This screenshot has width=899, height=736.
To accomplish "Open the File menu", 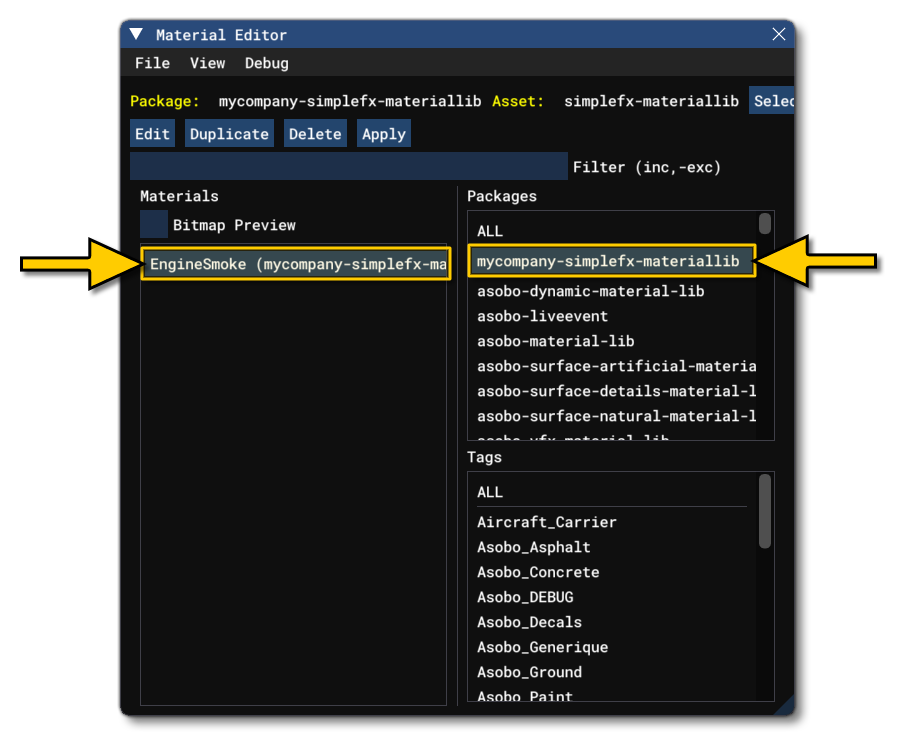I will click(x=152, y=63).
